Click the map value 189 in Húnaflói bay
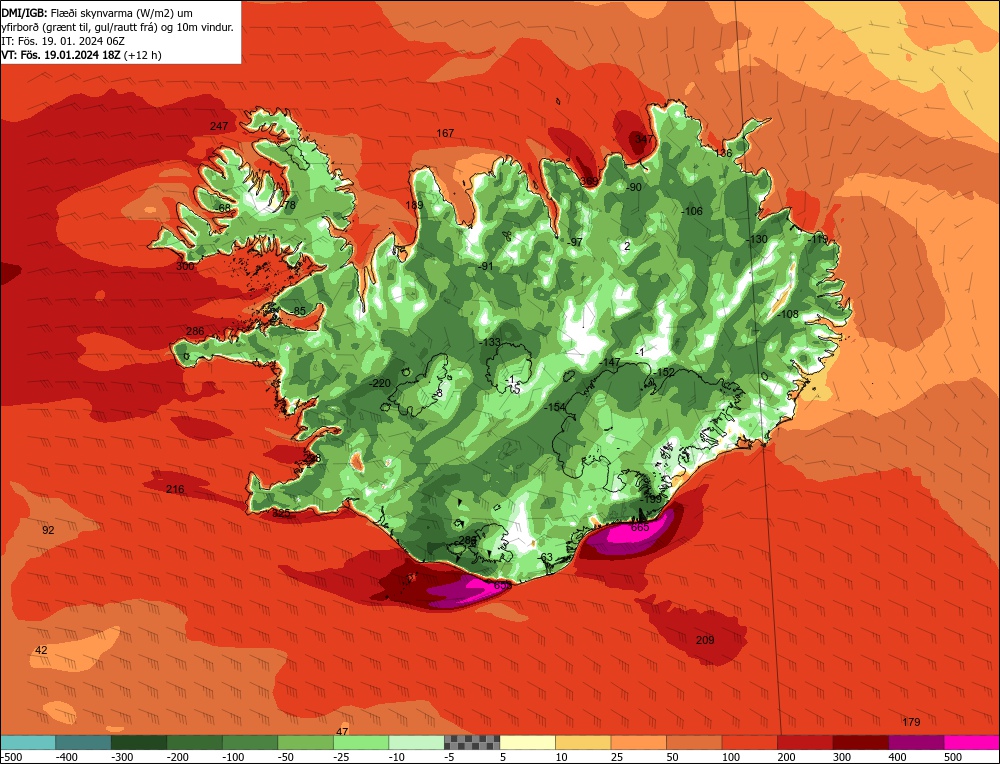Image resolution: width=1000 pixels, height=764 pixels. coord(415,205)
